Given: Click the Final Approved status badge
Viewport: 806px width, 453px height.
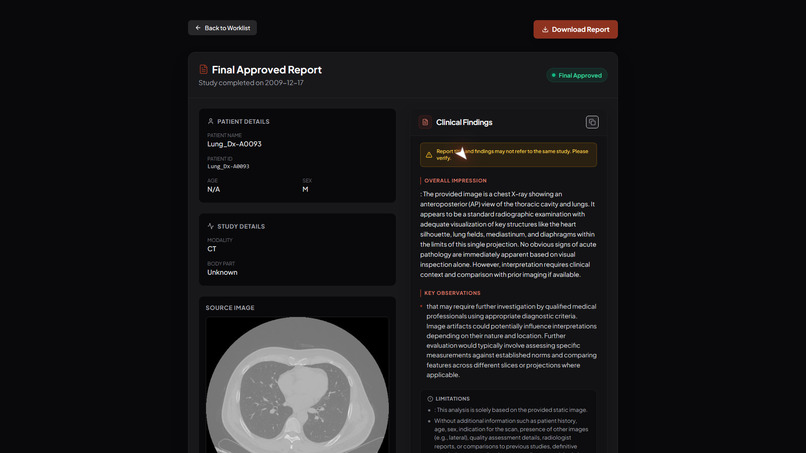Looking at the screenshot, I should coord(577,75).
